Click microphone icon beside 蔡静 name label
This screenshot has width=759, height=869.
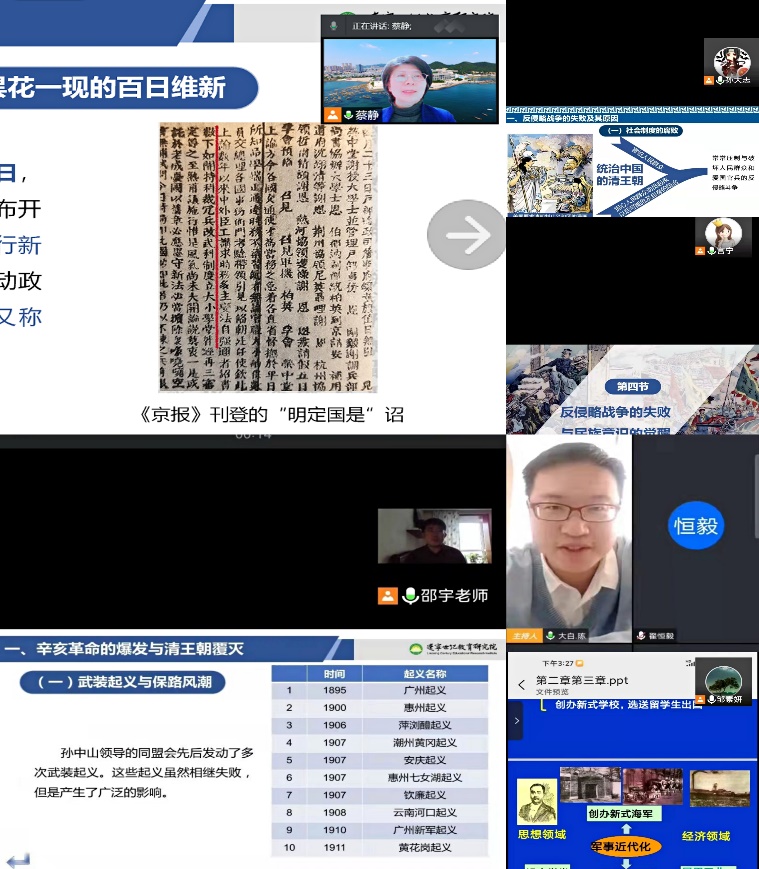point(347,115)
